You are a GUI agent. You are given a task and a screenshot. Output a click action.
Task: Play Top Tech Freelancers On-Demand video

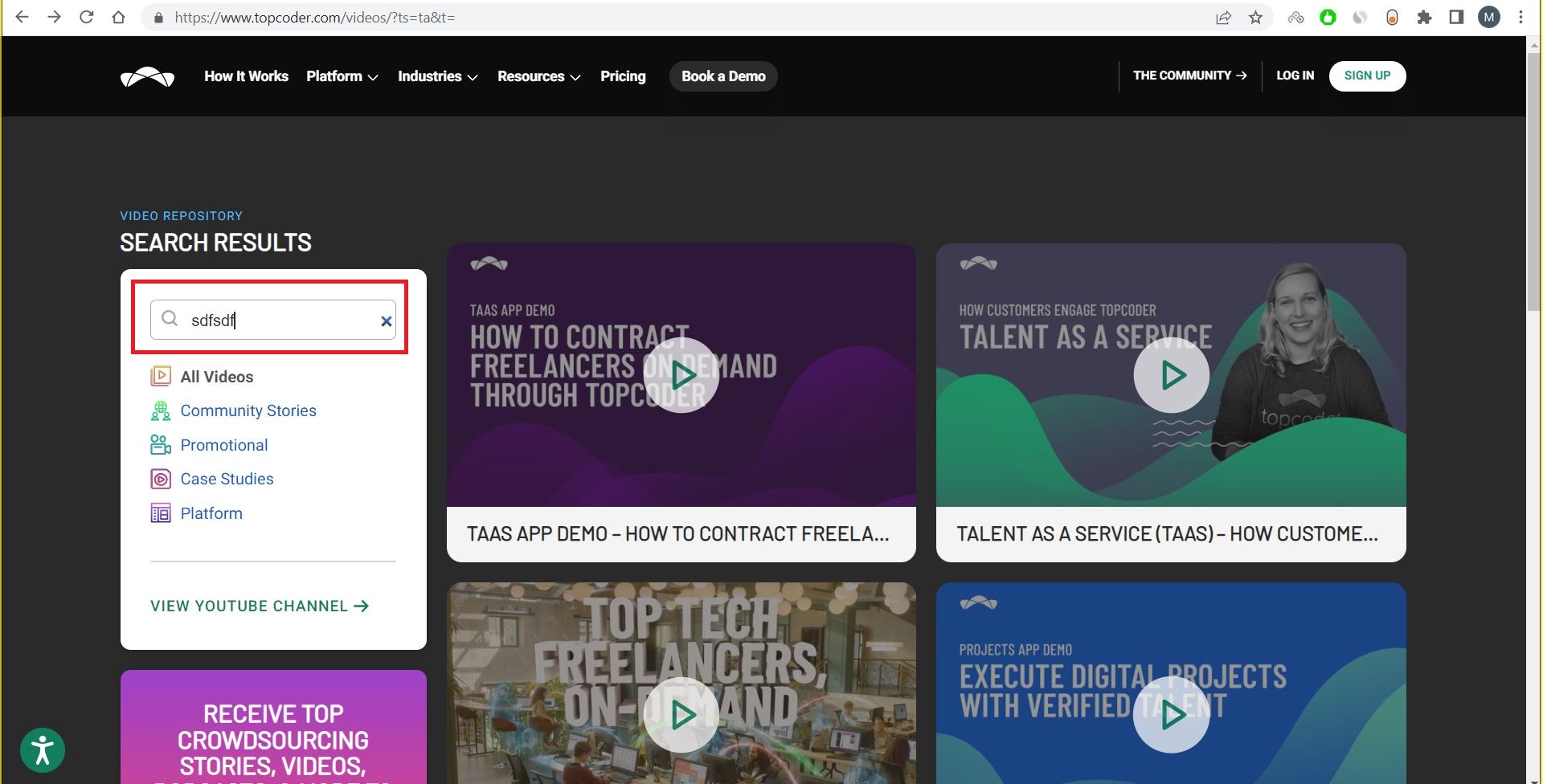point(681,715)
